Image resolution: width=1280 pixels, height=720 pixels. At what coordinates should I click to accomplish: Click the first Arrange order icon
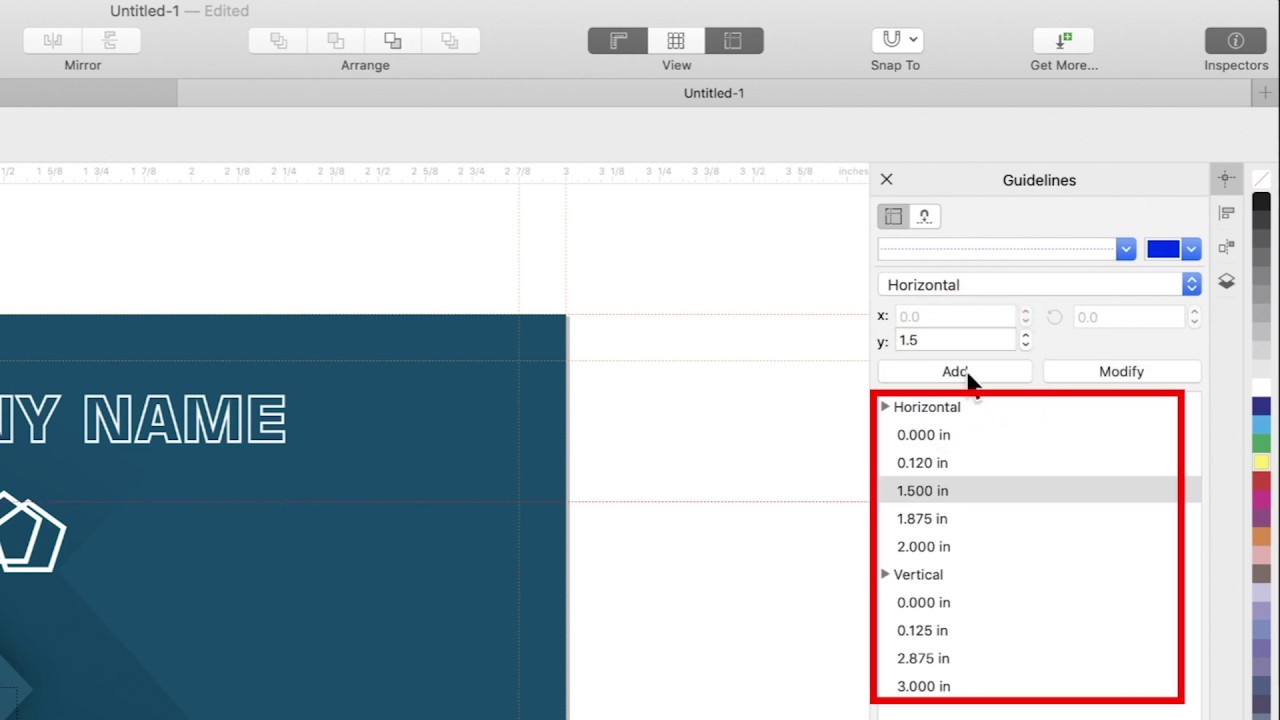click(278, 40)
